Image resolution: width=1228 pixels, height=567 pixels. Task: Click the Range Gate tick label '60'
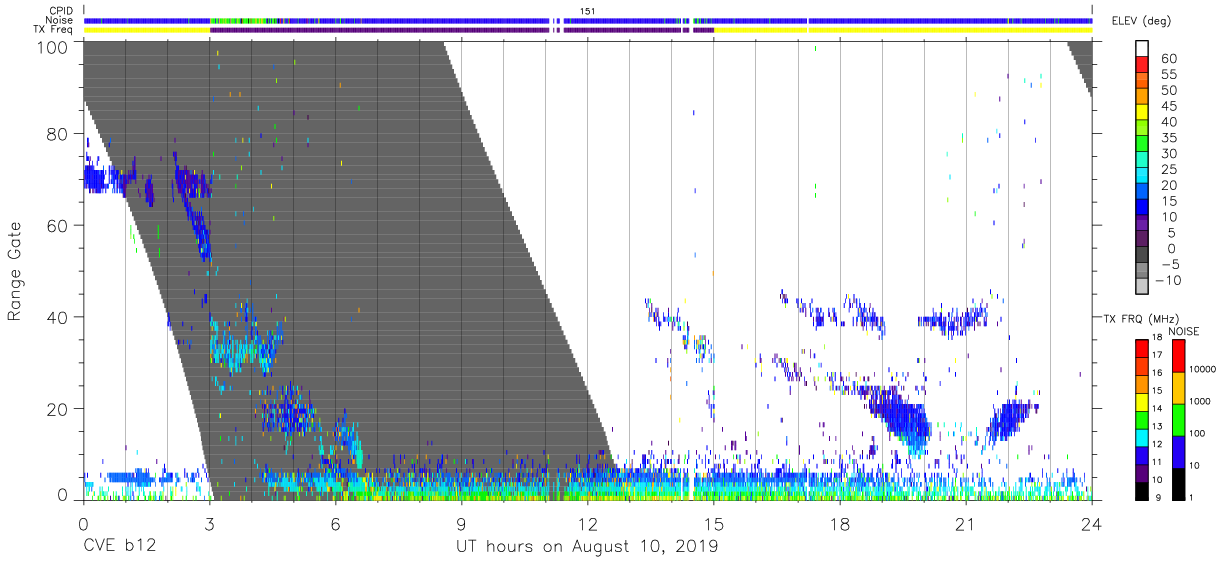click(x=57, y=226)
